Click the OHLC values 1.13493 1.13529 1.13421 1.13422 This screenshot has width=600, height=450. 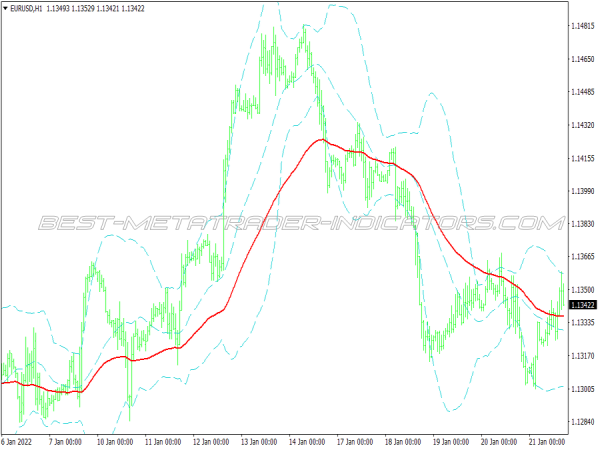[95, 8]
